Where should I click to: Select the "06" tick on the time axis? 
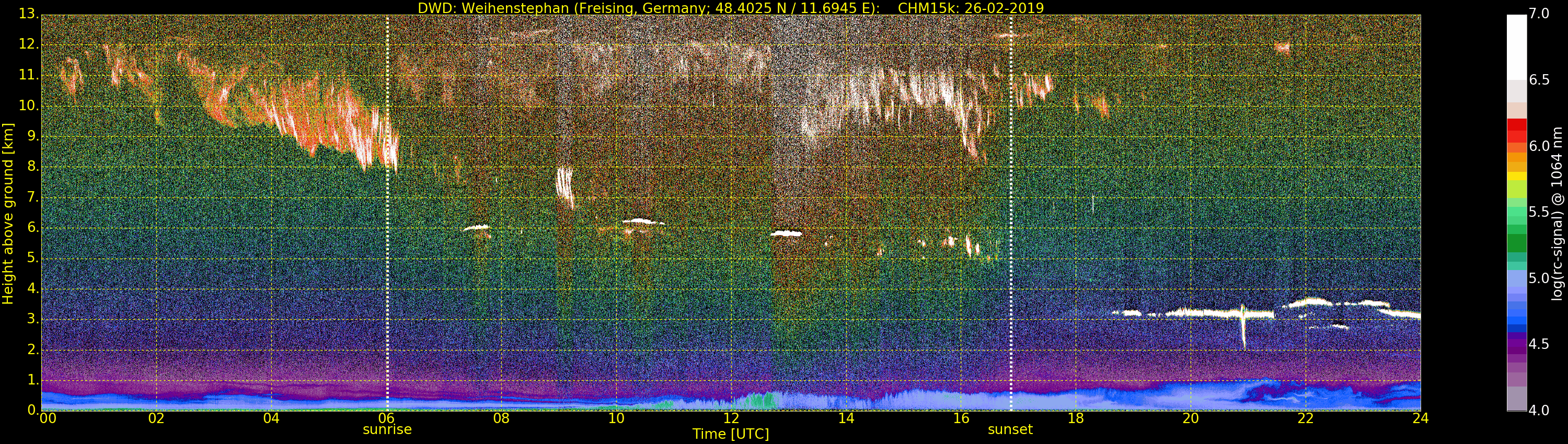point(386,418)
